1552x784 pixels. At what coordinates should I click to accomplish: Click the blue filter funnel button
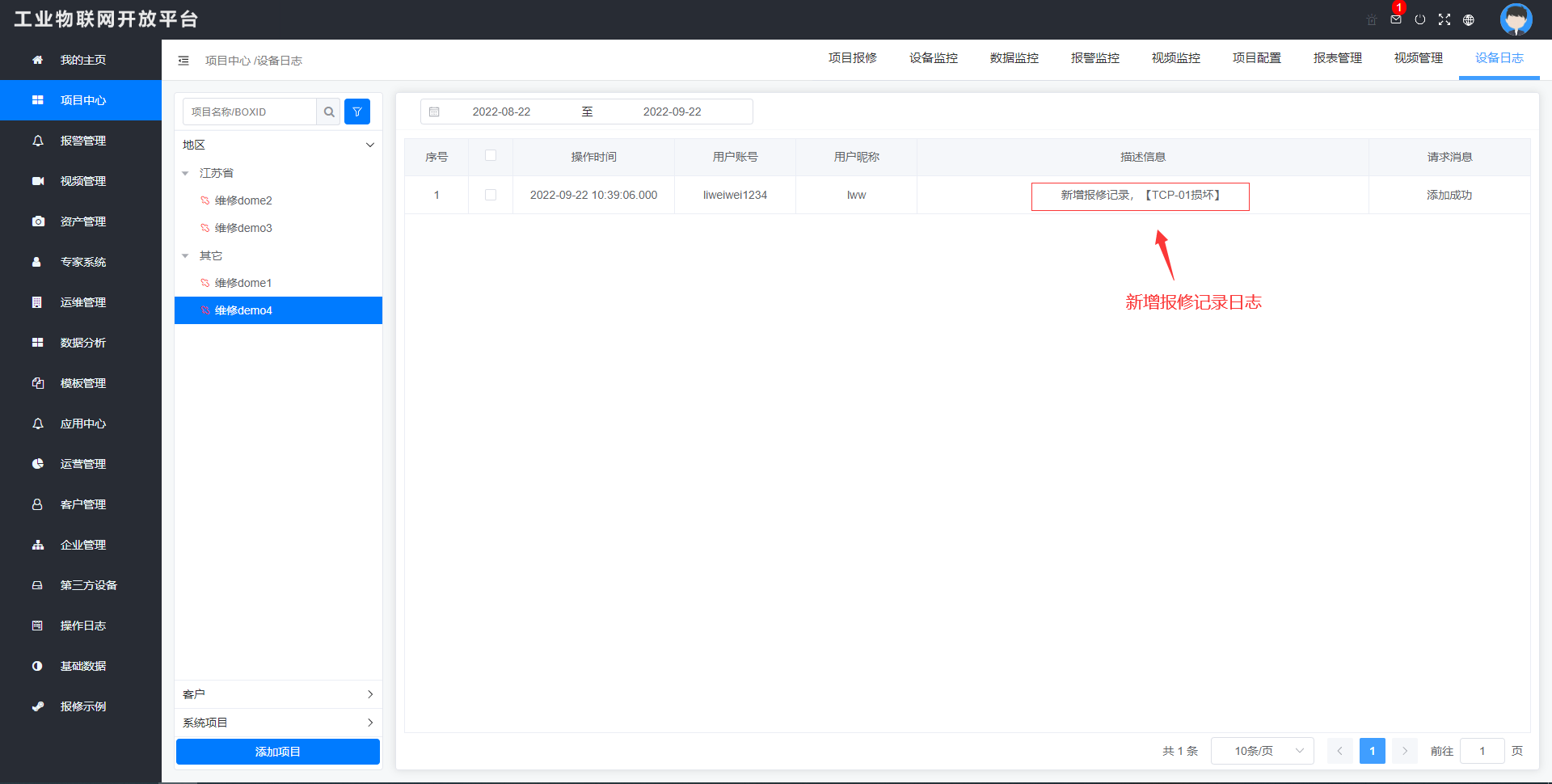(357, 112)
